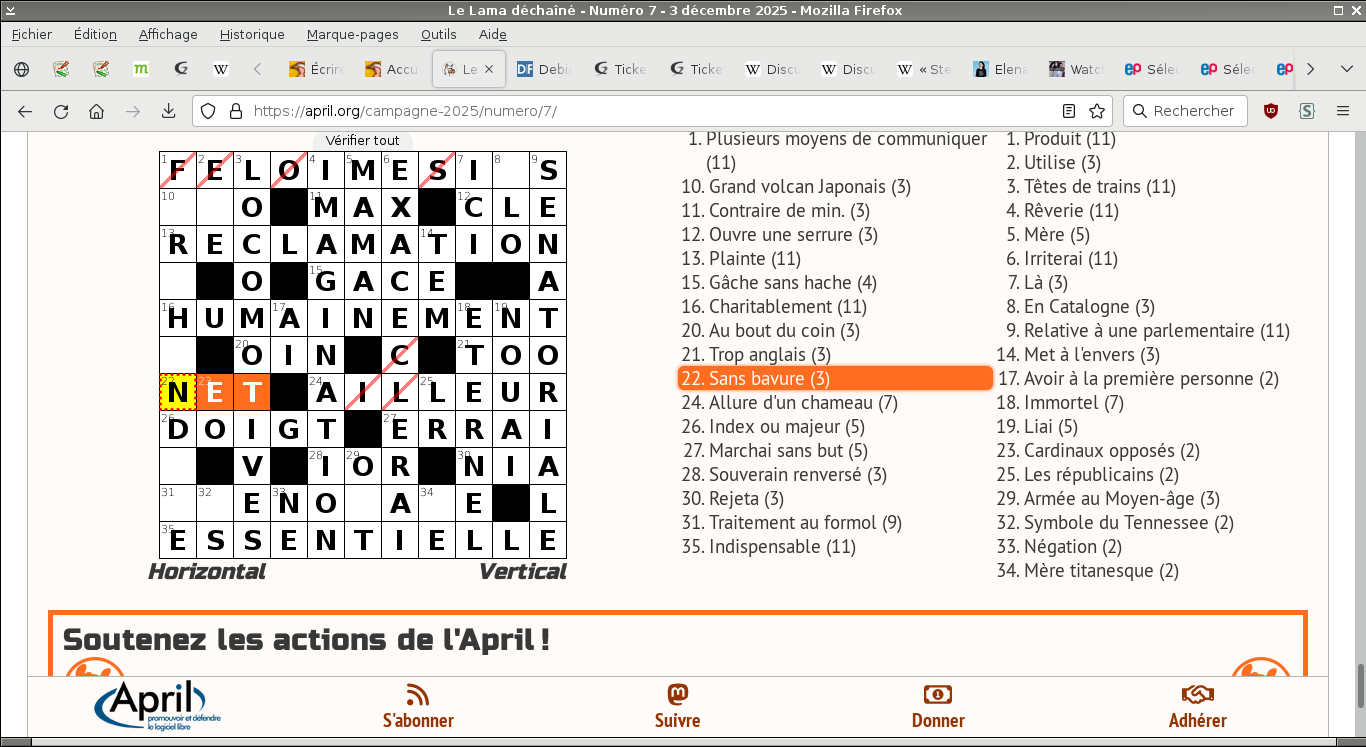This screenshot has height=747, width=1366.
Task: Toggle reader view icon in address bar
Action: tap(1069, 111)
